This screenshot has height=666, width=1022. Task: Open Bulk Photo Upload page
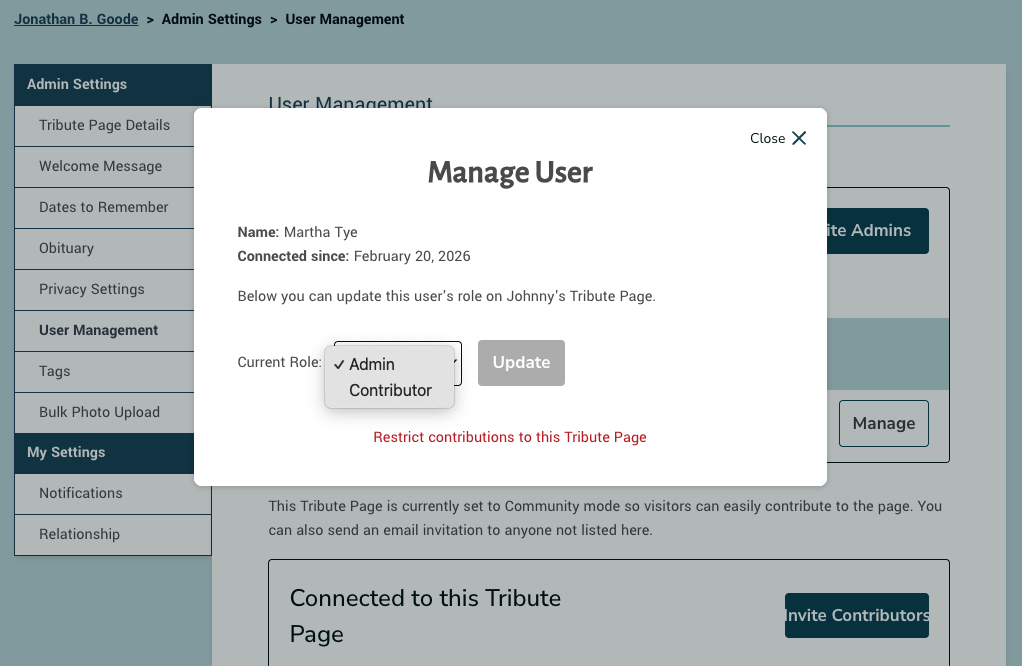(x=104, y=413)
